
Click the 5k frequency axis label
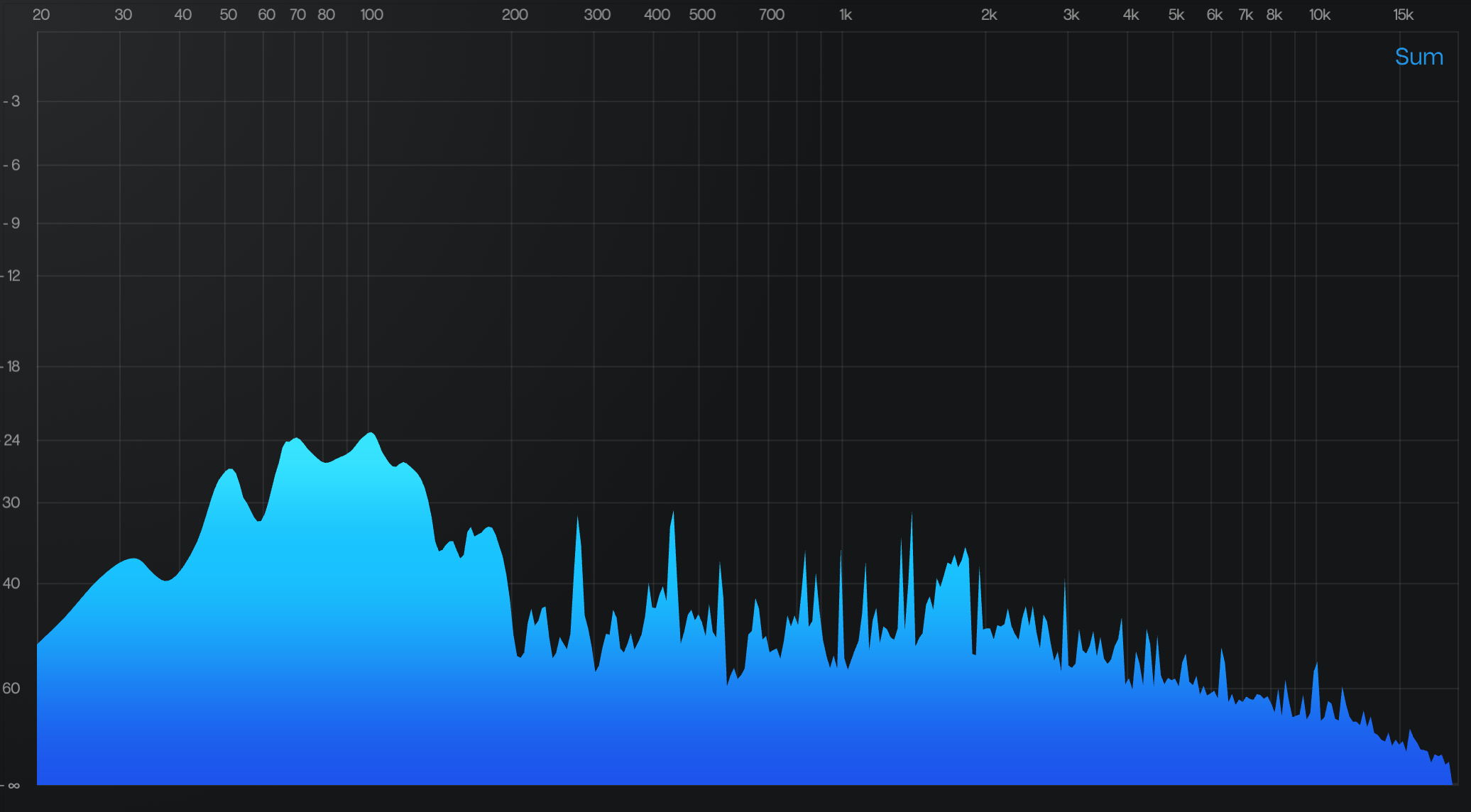point(1176,15)
